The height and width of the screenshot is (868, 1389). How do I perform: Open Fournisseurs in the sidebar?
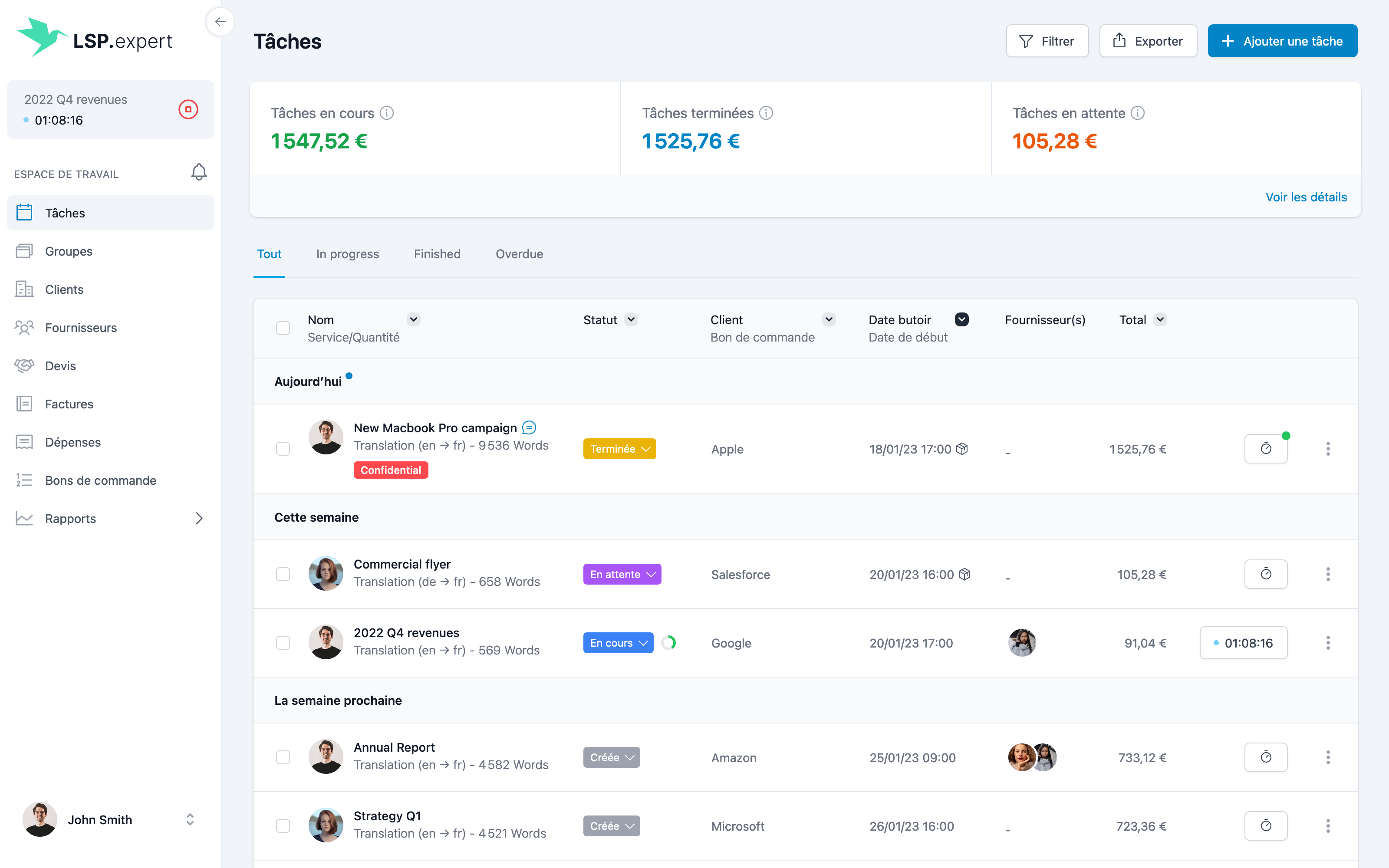(81, 328)
